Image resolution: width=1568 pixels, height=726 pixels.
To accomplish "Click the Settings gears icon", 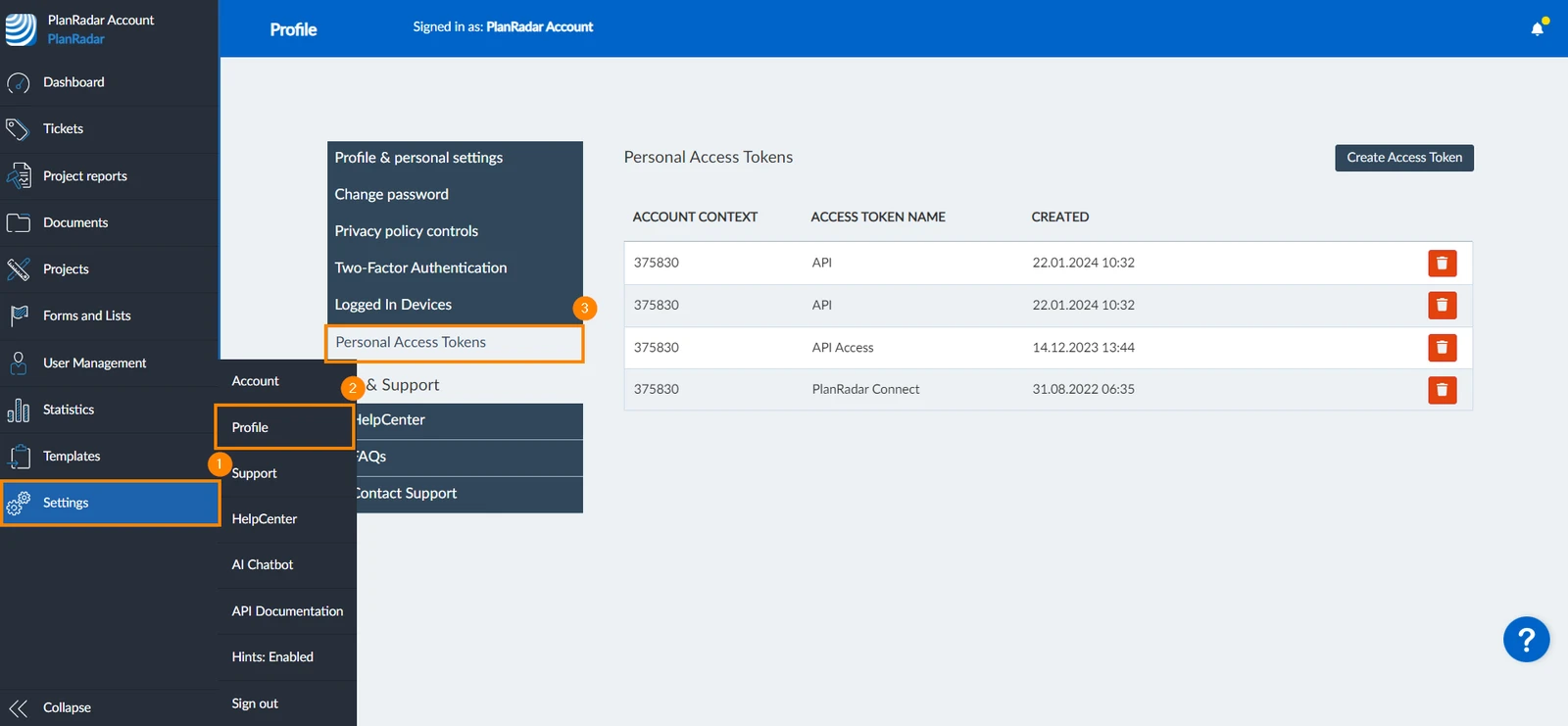I will 18,503.
